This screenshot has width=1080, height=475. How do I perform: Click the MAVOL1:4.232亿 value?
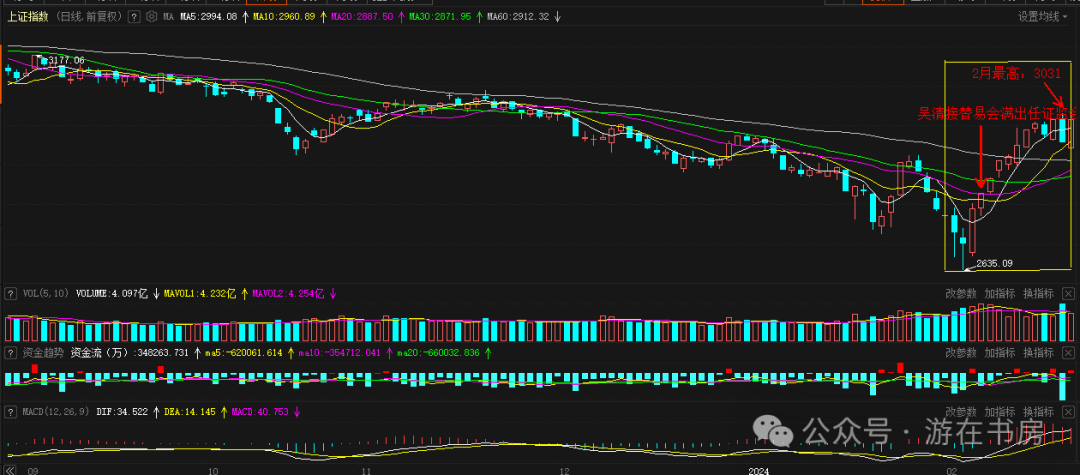click(200, 293)
